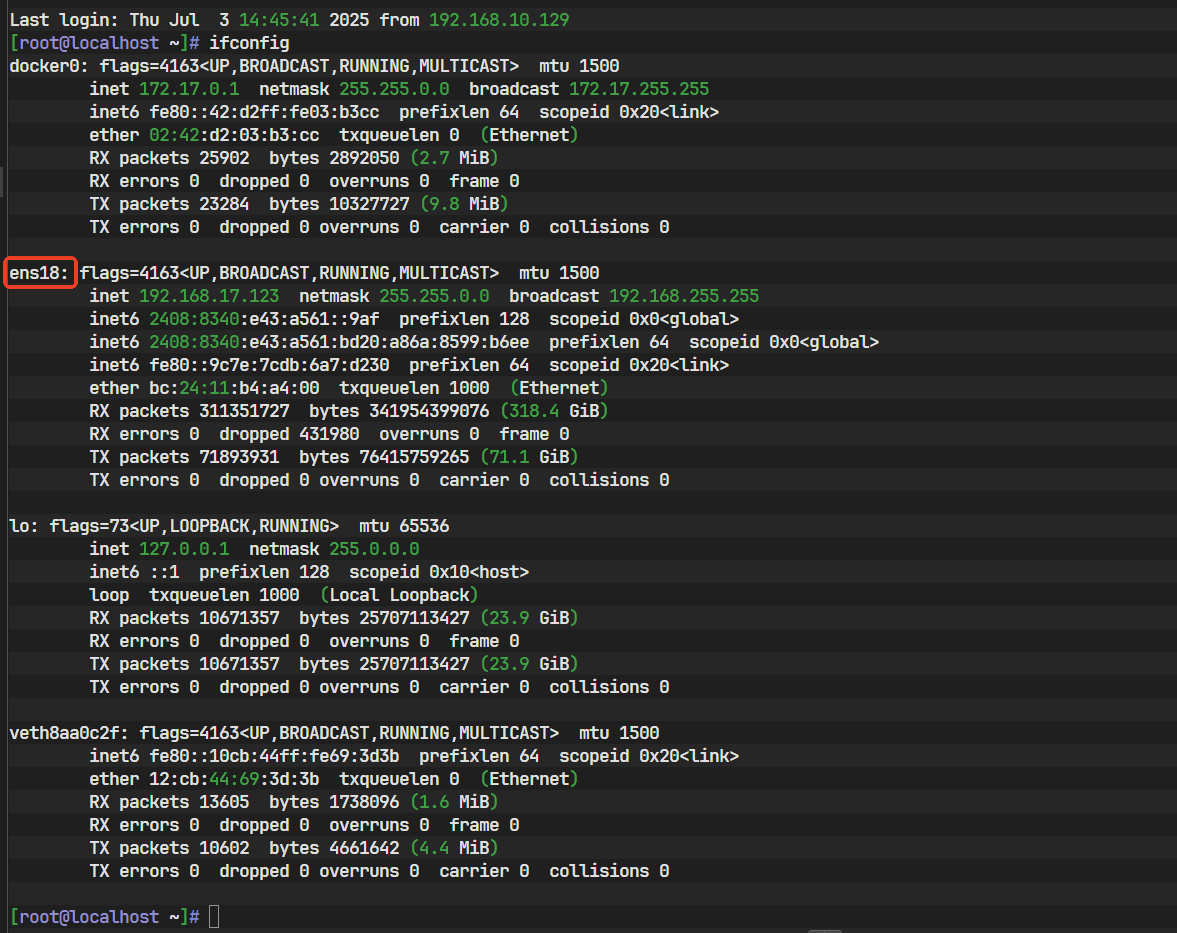Click lo RX packets count 10671357

239,618
